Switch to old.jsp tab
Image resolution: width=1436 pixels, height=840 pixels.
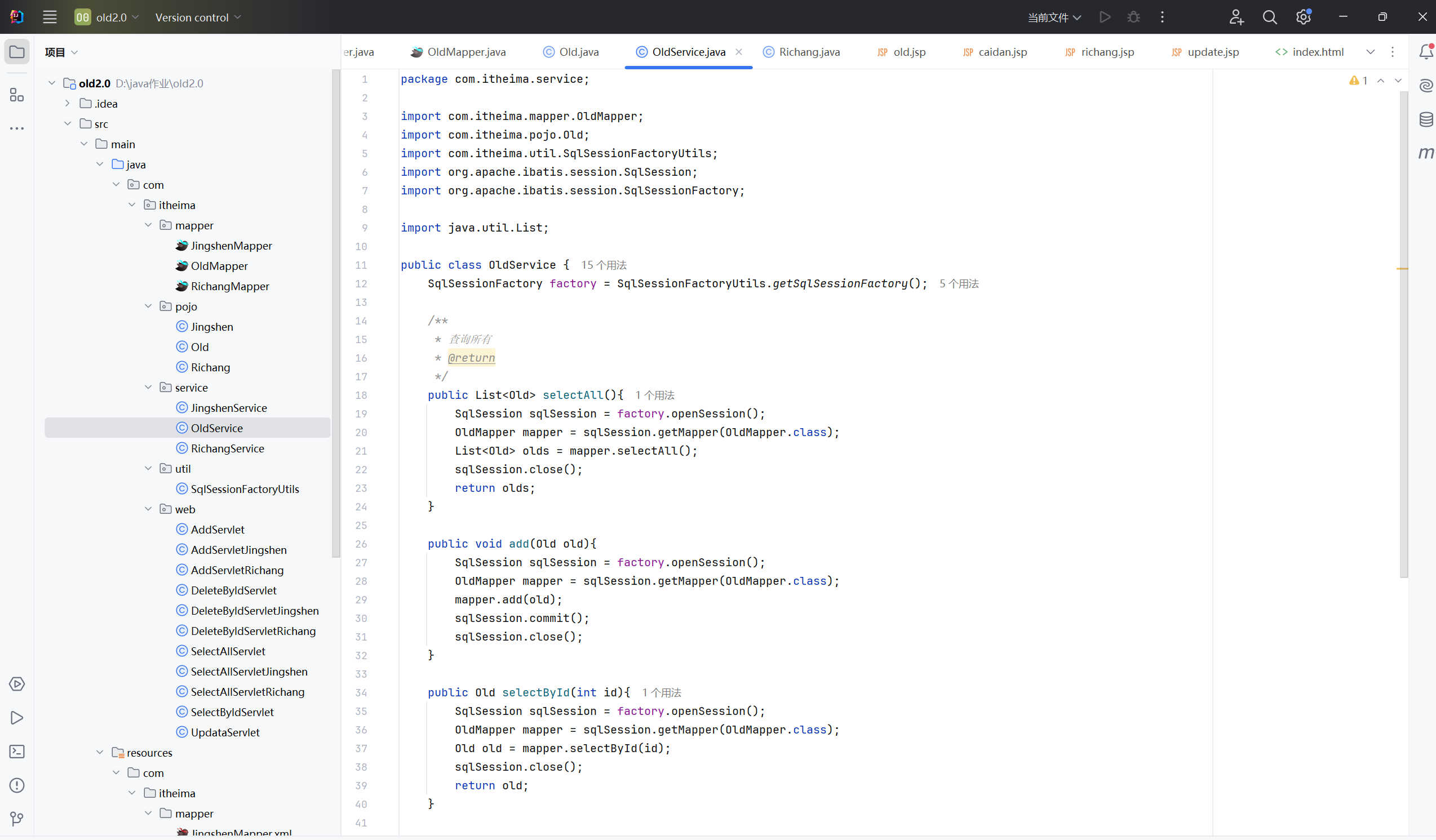tap(902, 52)
